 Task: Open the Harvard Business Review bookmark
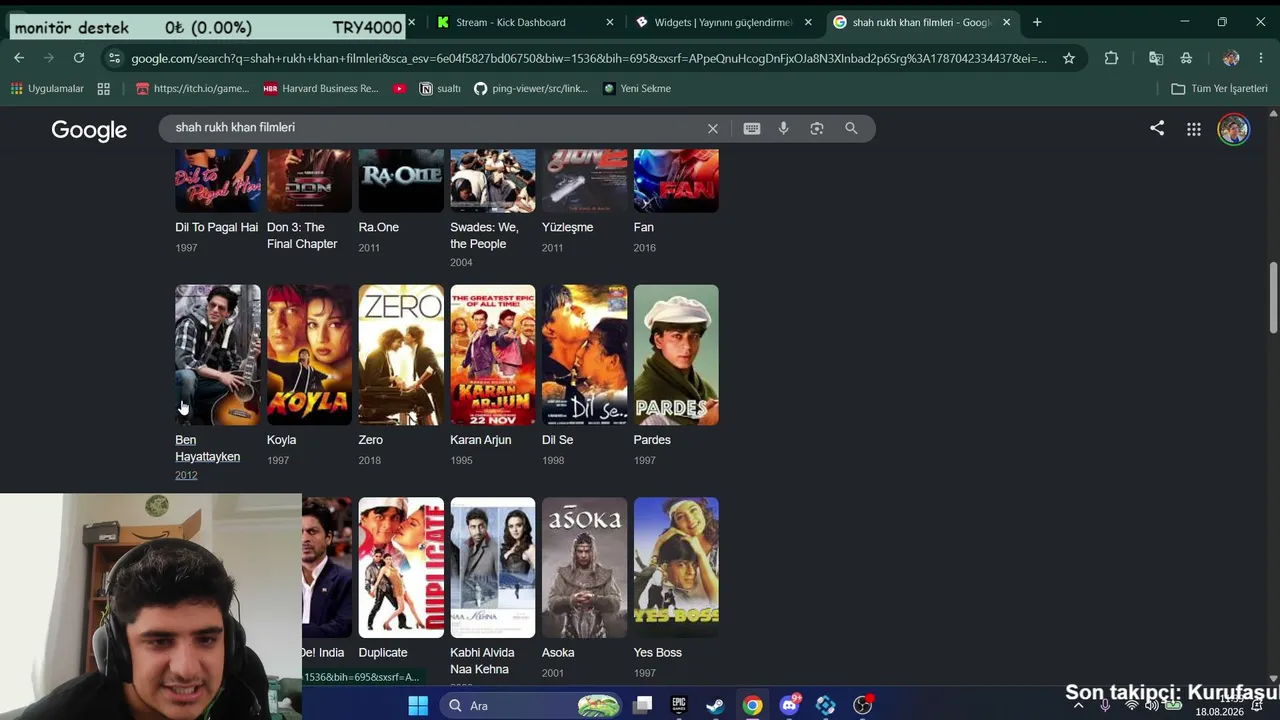pos(321,89)
